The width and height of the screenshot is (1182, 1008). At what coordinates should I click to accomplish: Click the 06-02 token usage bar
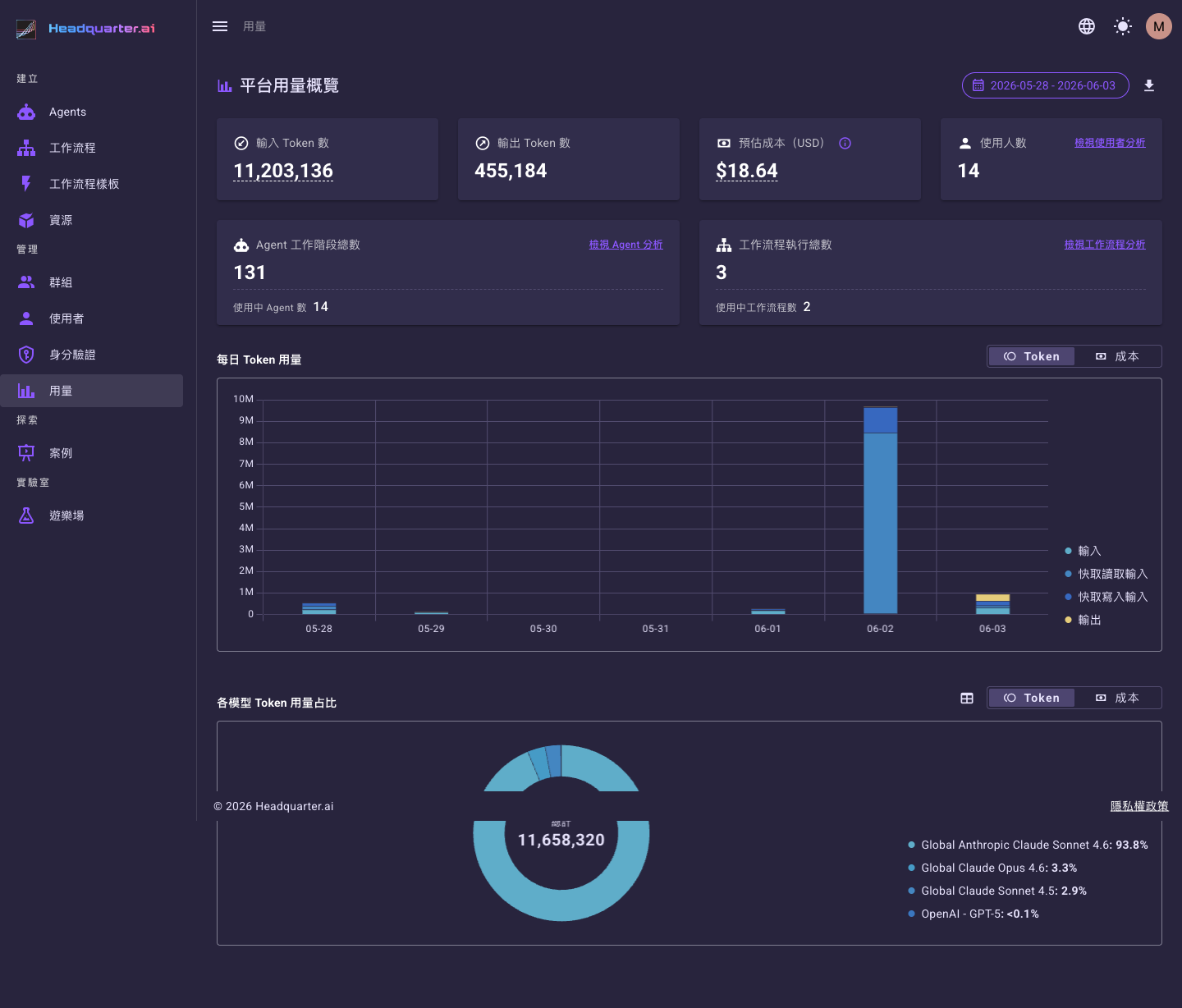coord(880,510)
